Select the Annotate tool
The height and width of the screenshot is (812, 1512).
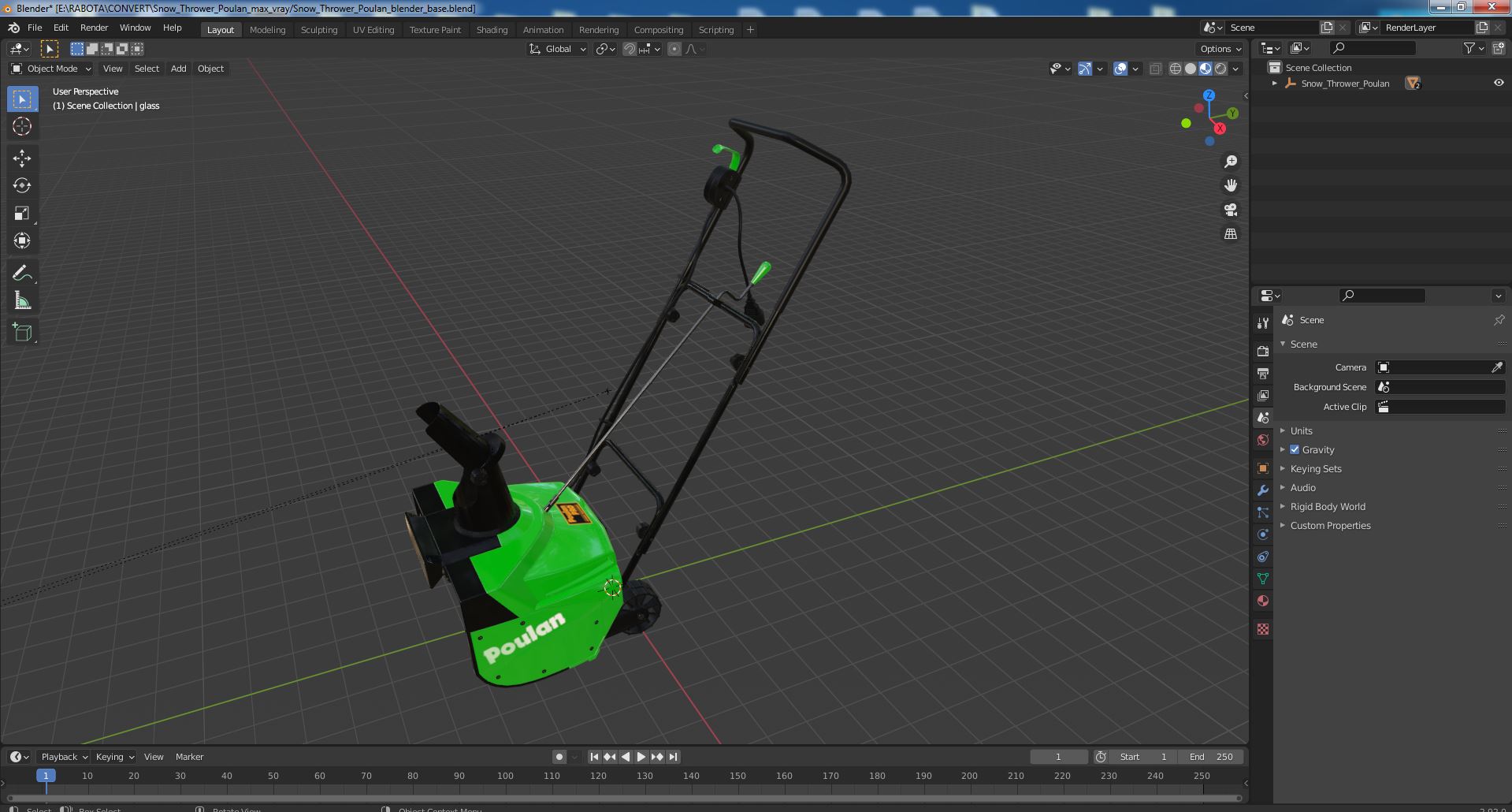click(x=22, y=273)
